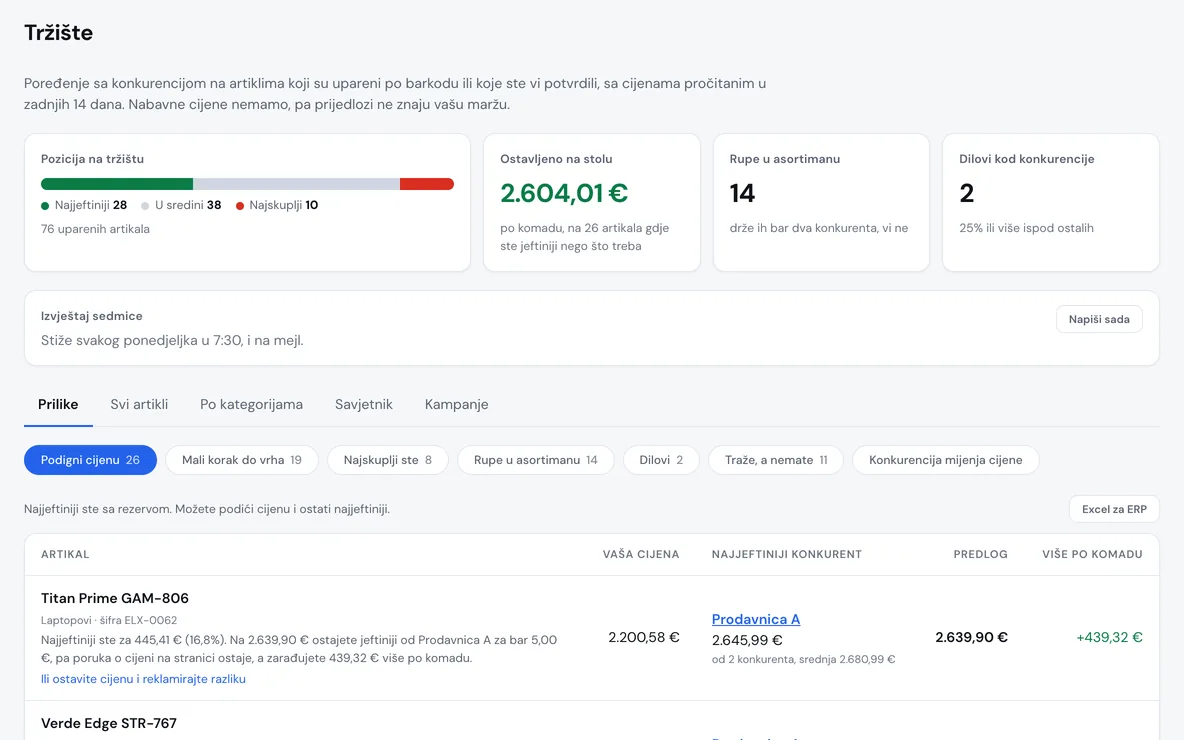Switch to the Savjetnik tab
The image size is (1184, 740).
(x=364, y=404)
